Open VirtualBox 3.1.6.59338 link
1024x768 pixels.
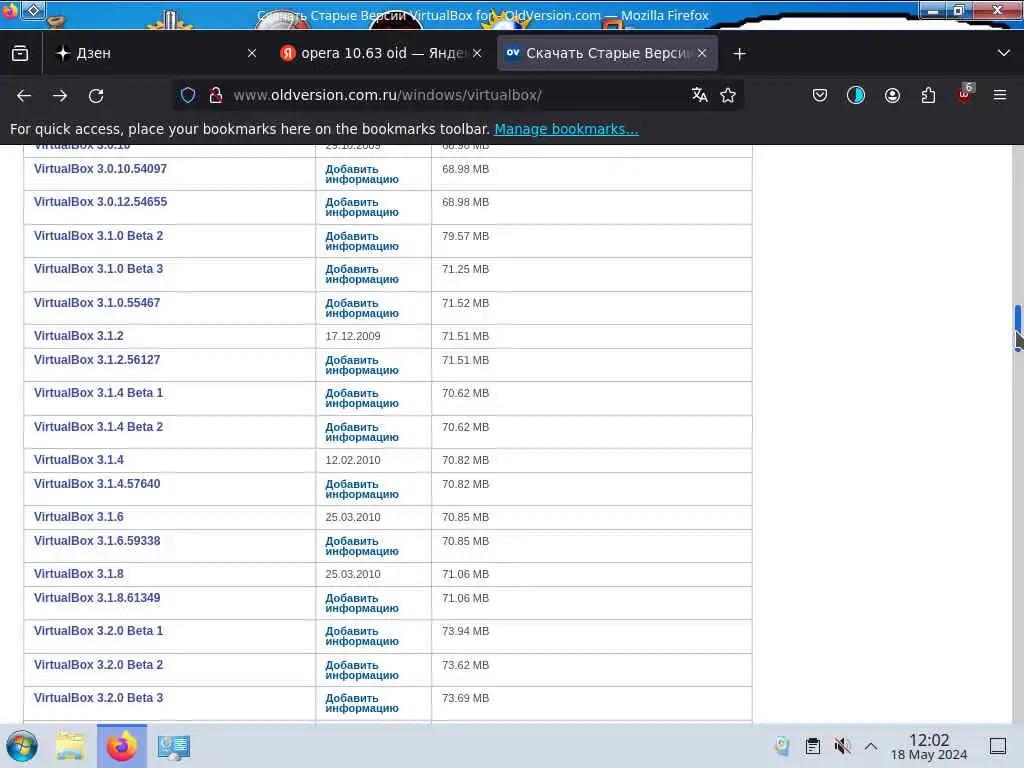pyautogui.click(x=97, y=541)
